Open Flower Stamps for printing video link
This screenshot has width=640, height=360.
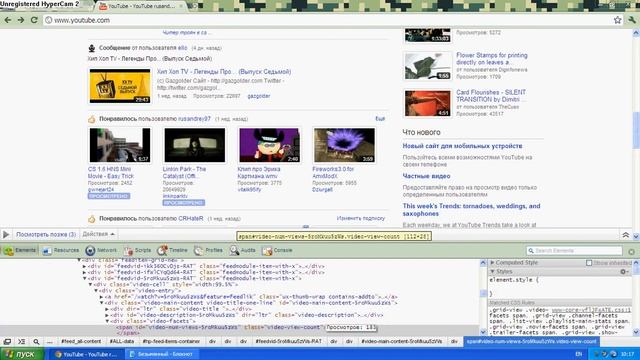pos(491,58)
